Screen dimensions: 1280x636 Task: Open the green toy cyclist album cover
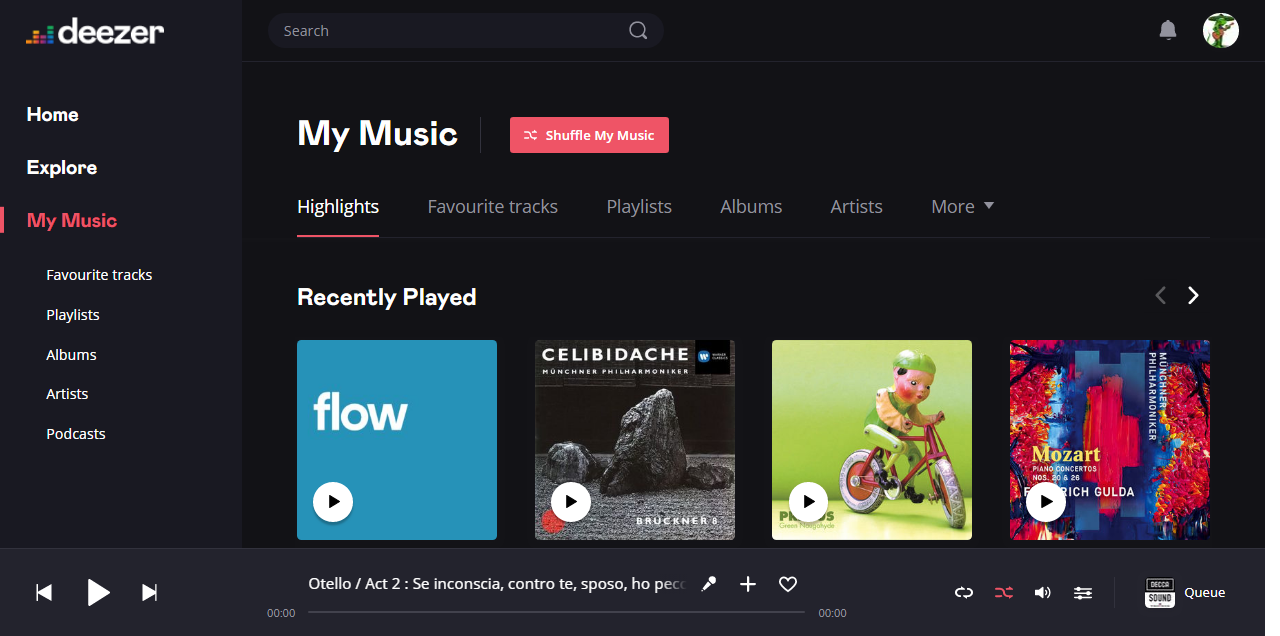(872, 440)
